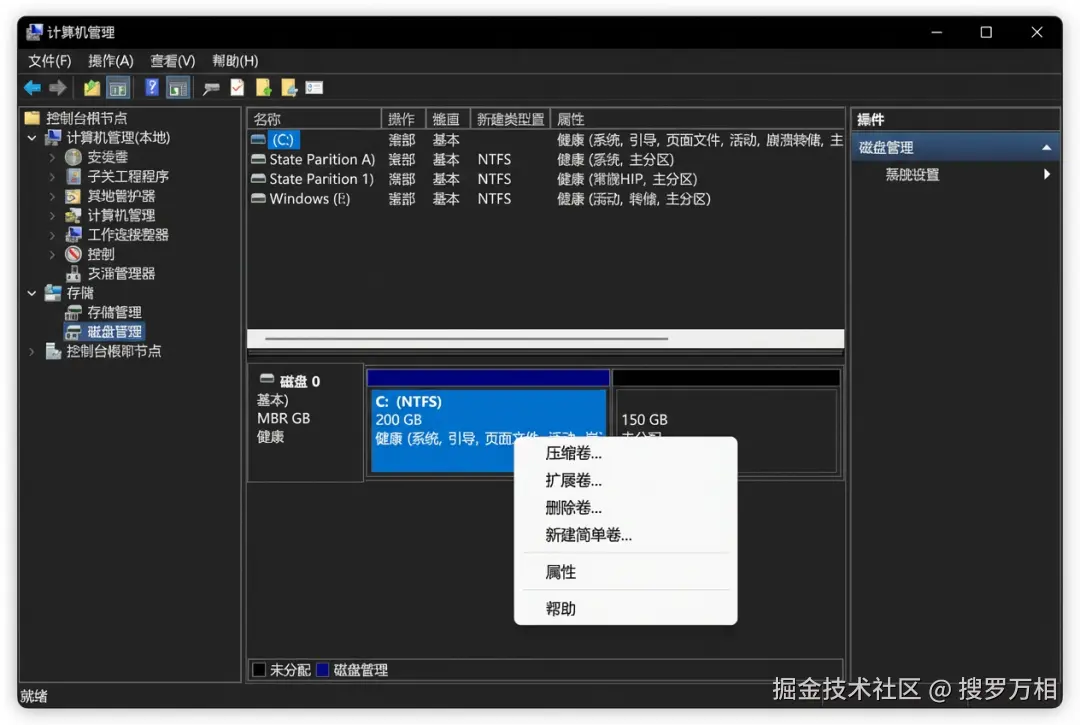The height and width of the screenshot is (725, 1080).
Task: Open the 查看(V) menu
Action: pos(172,61)
